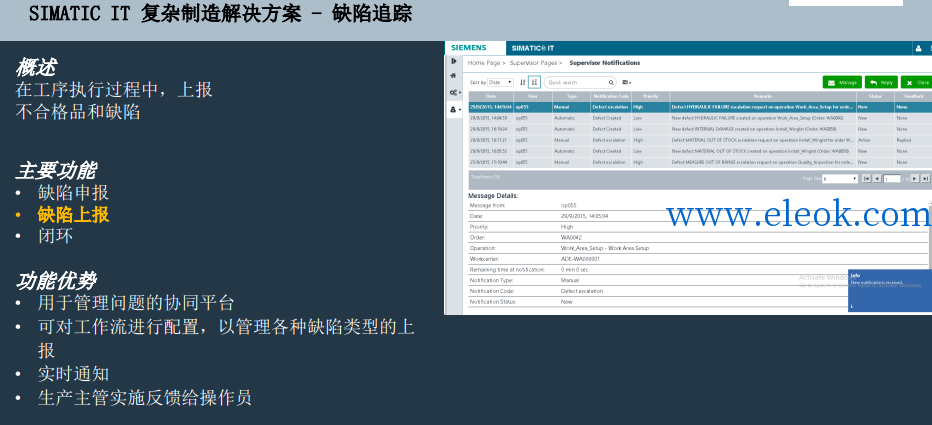The image size is (932, 425).
Task: Click the 闭环 bullet on slide
Action: click(x=55, y=236)
